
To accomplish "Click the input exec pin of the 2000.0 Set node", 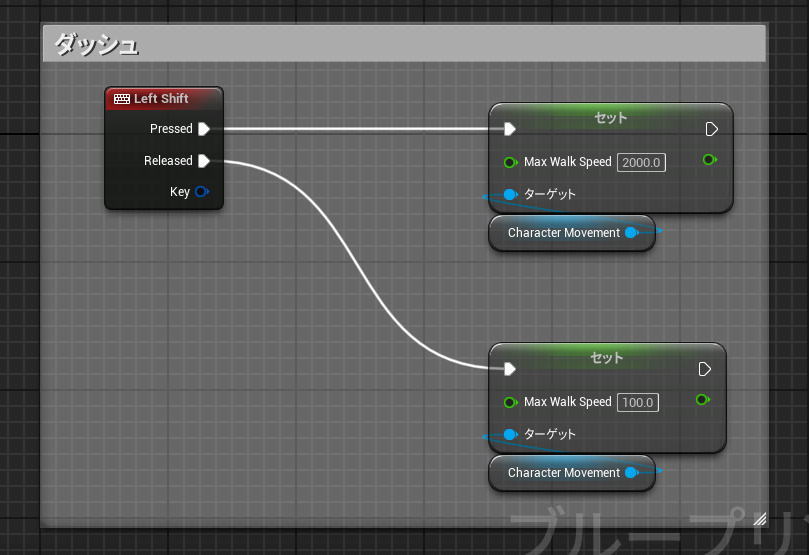I will tap(510, 129).
